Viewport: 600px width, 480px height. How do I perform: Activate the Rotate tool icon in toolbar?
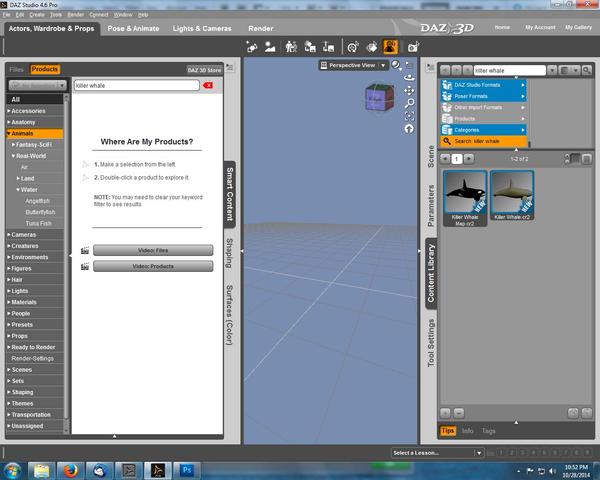310,47
